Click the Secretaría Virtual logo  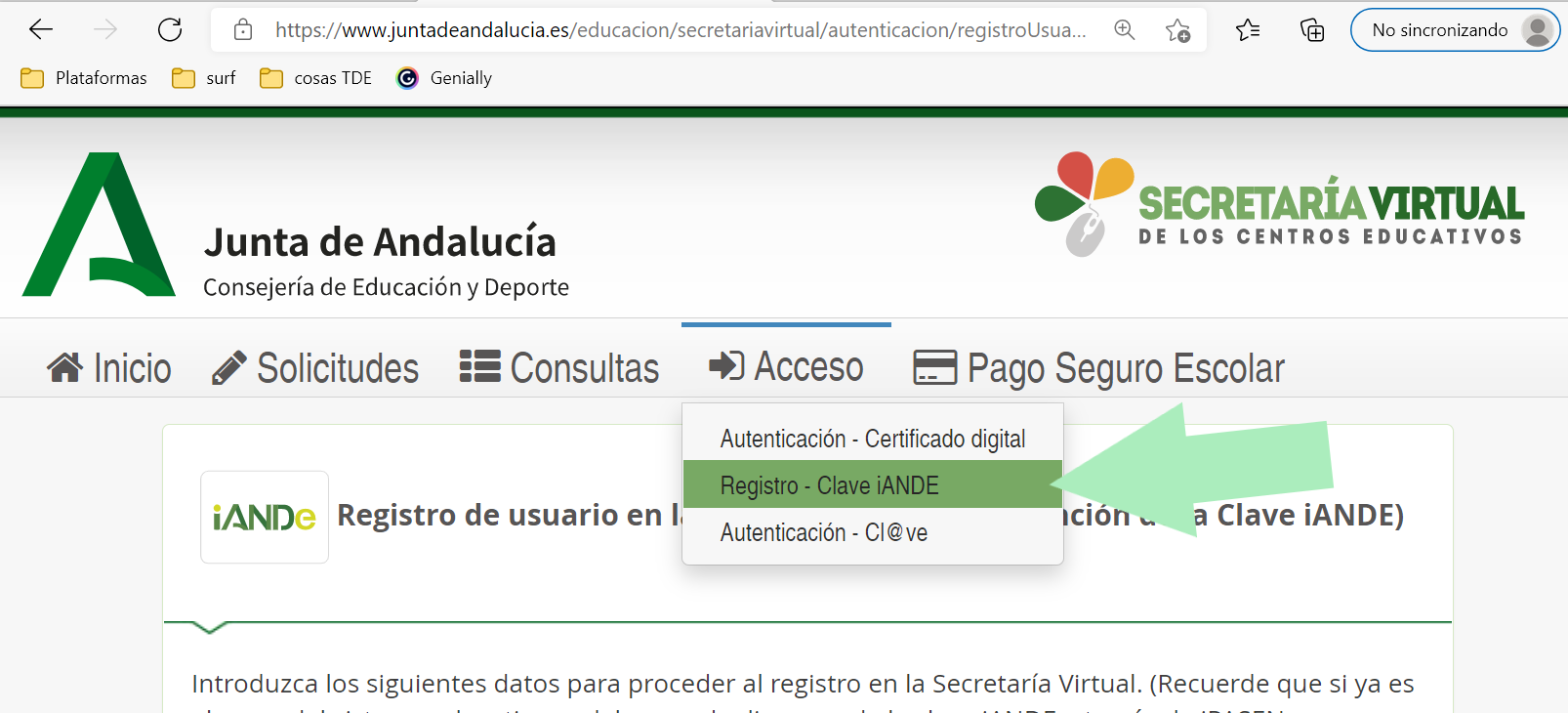(1279, 204)
